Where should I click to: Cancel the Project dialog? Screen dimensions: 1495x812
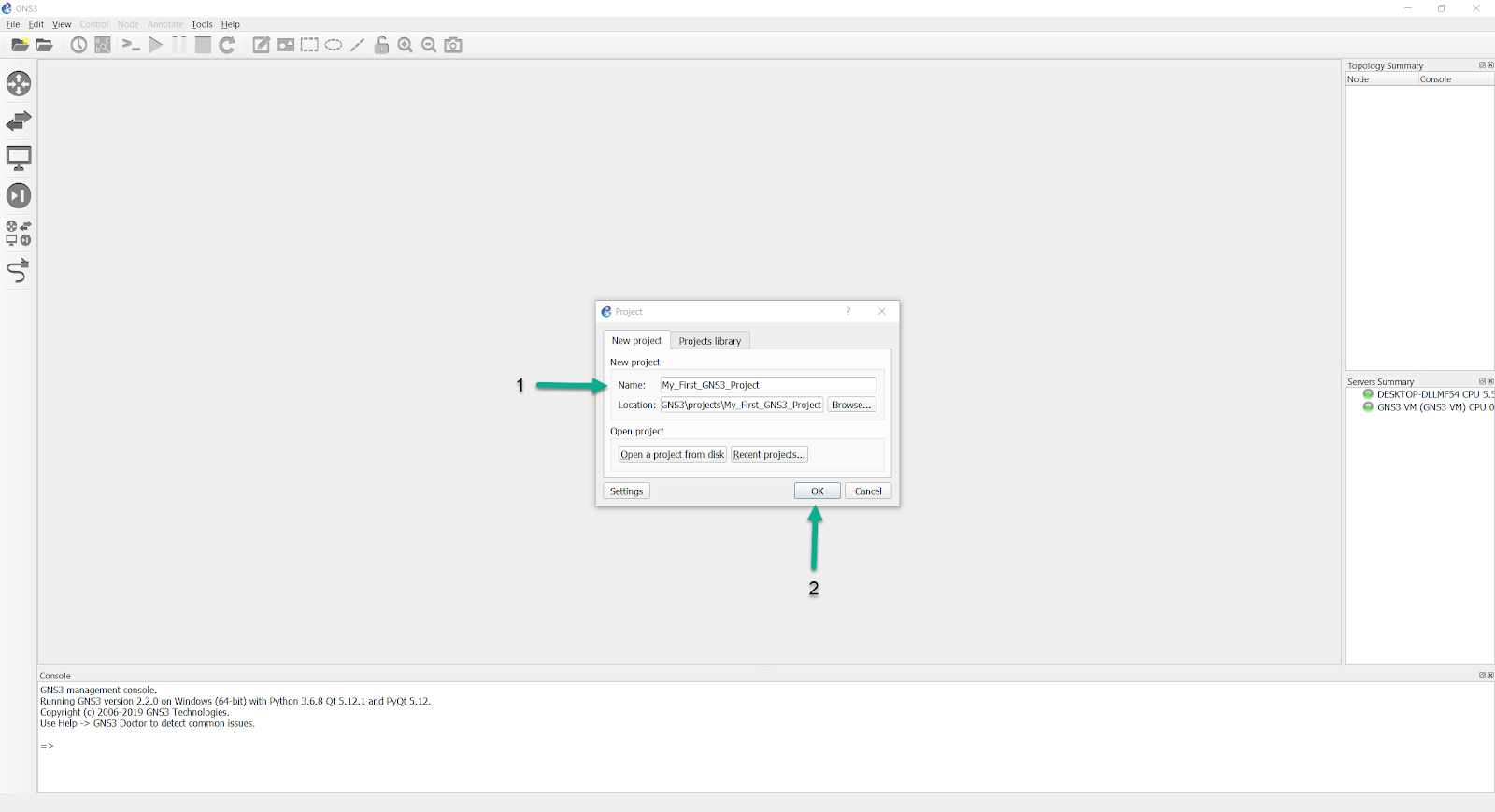click(x=868, y=491)
